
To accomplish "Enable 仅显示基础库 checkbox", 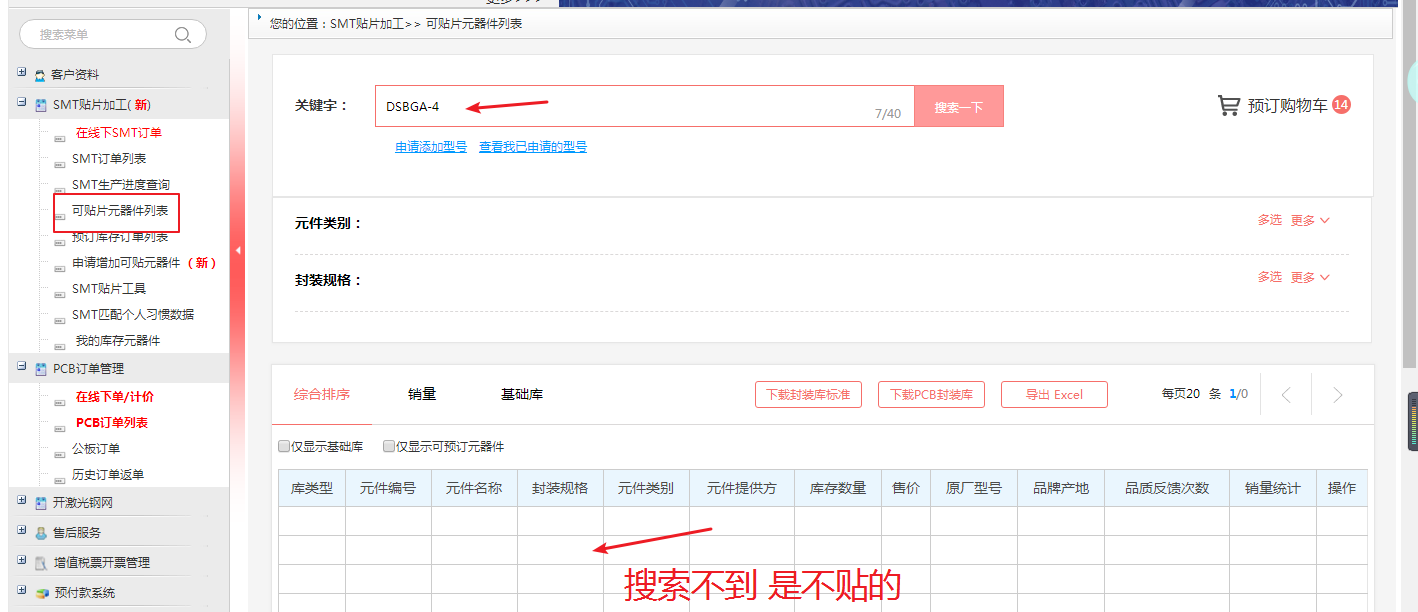I will (284, 447).
